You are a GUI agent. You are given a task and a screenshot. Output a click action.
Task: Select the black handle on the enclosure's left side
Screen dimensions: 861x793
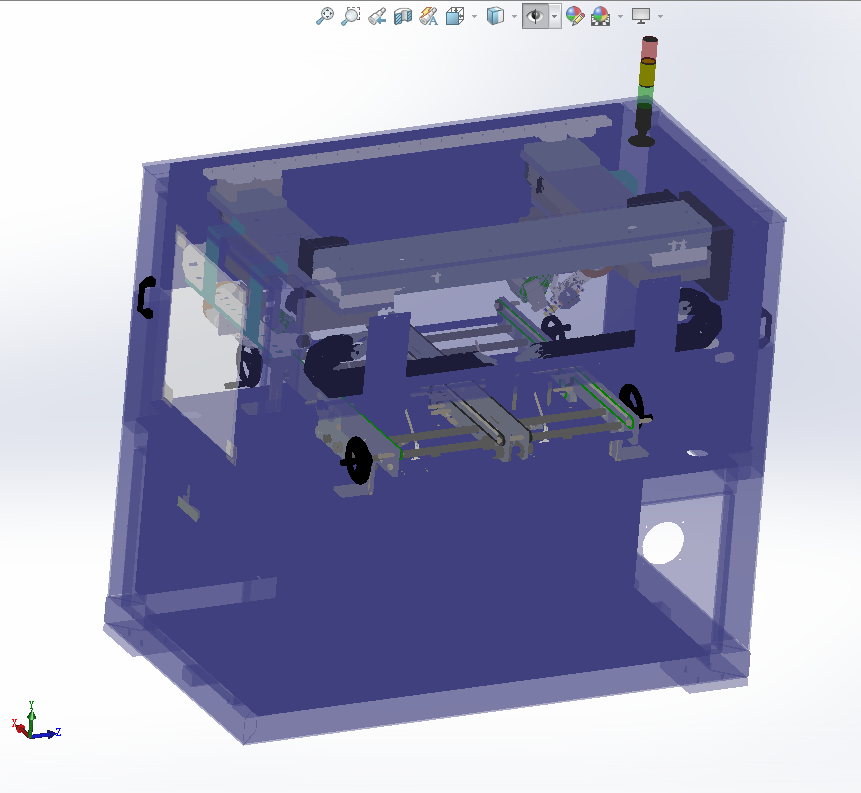pos(146,298)
